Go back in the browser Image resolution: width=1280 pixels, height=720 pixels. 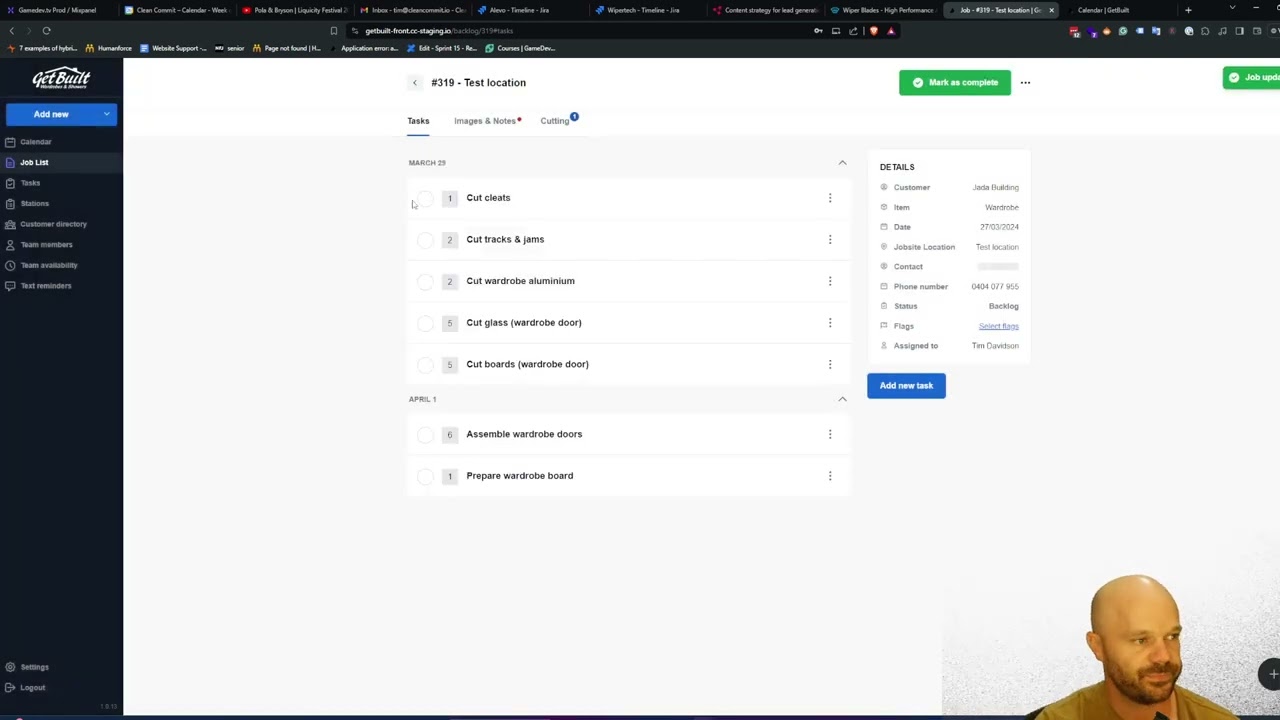pyautogui.click(x=12, y=31)
